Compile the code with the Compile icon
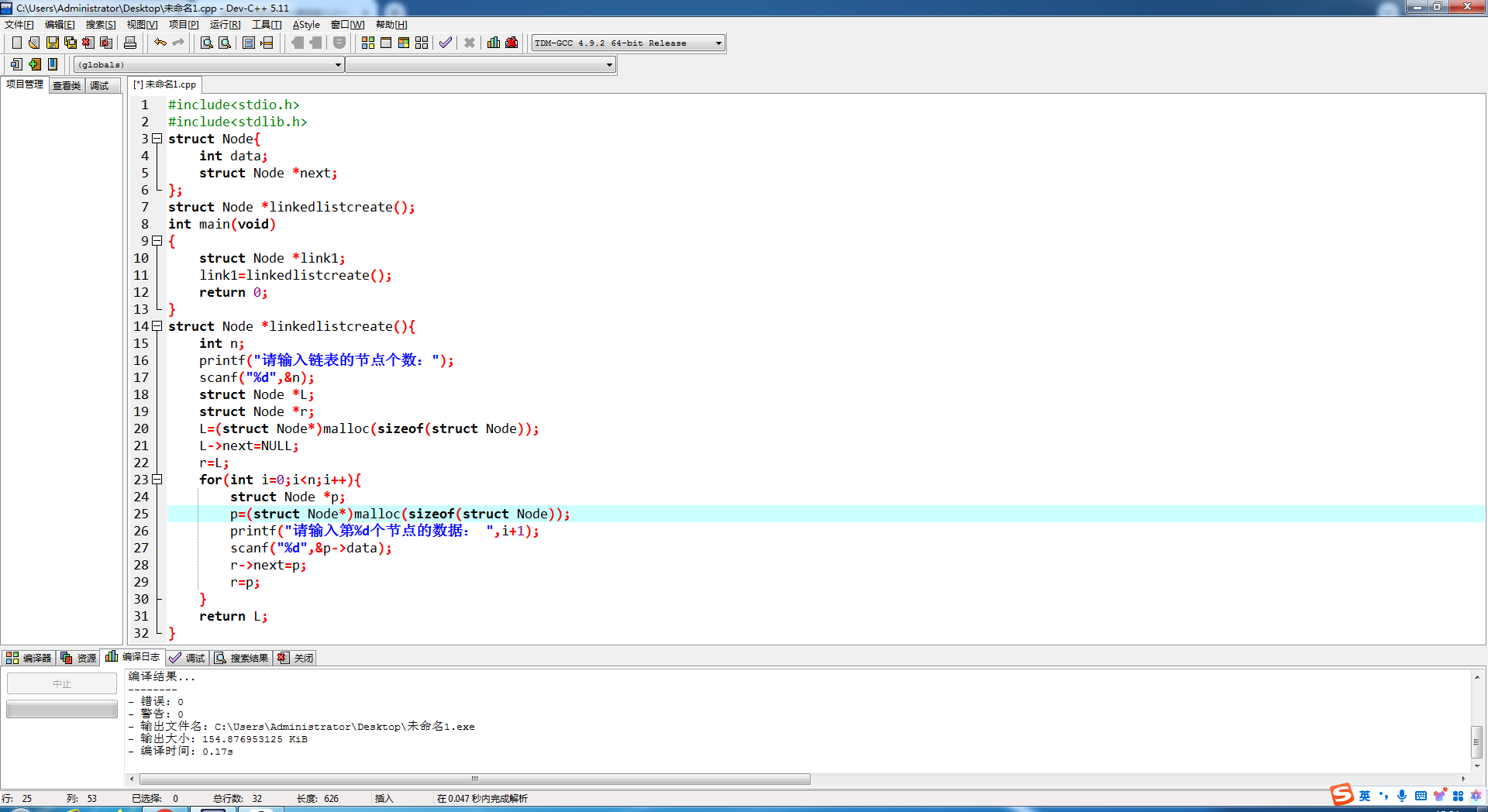This screenshot has width=1488, height=812. pos(368,43)
